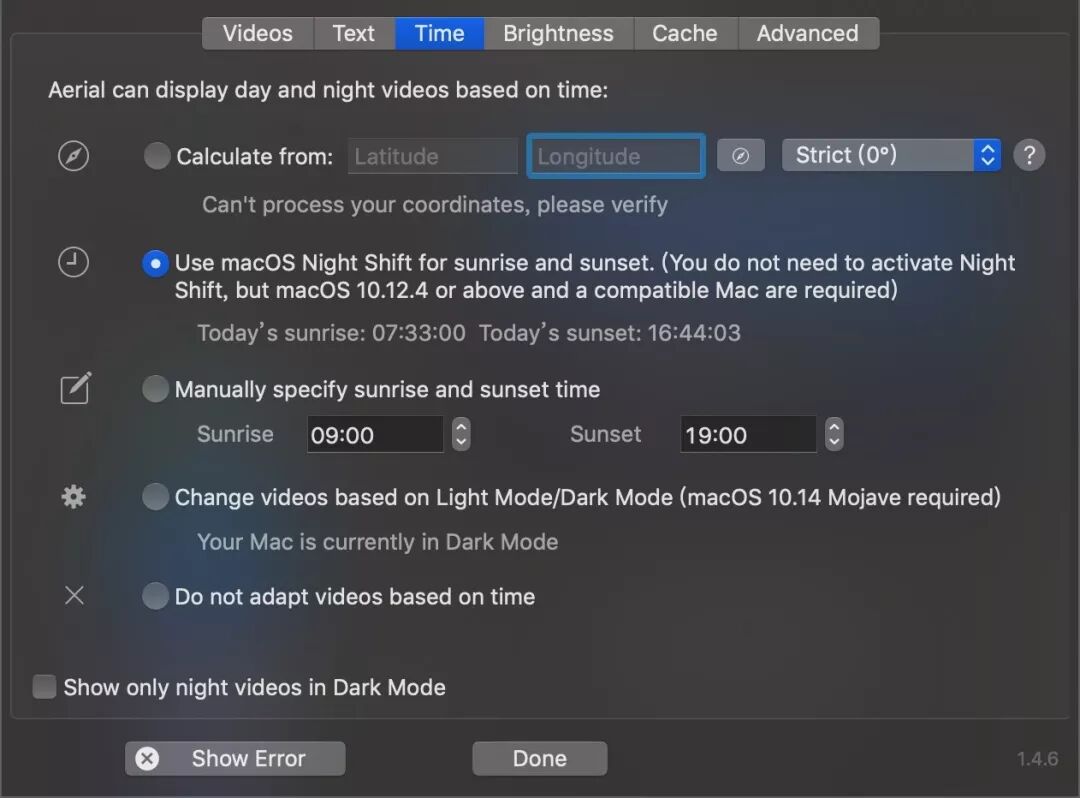
Task: Open the Cache tab
Action: click(x=685, y=33)
